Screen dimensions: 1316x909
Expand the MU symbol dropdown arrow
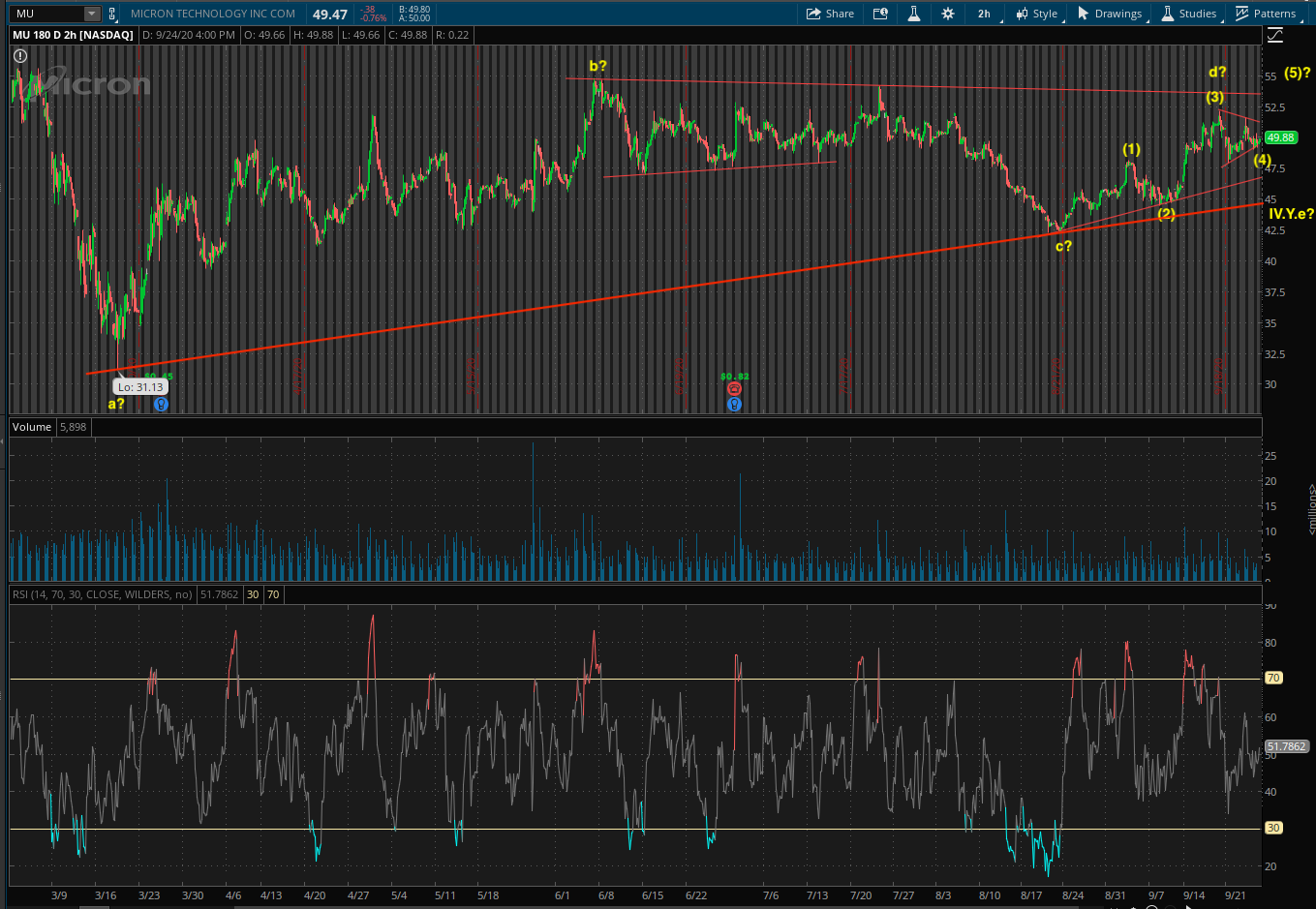91,14
